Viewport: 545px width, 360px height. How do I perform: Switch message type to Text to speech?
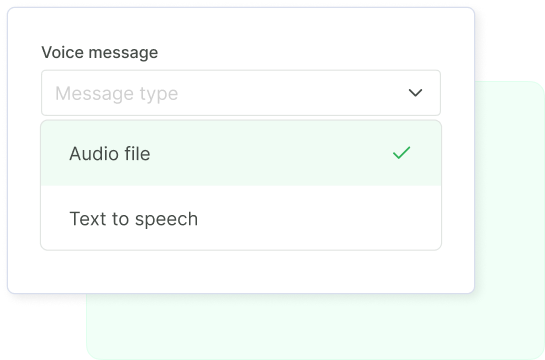pyautogui.click(x=241, y=218)
